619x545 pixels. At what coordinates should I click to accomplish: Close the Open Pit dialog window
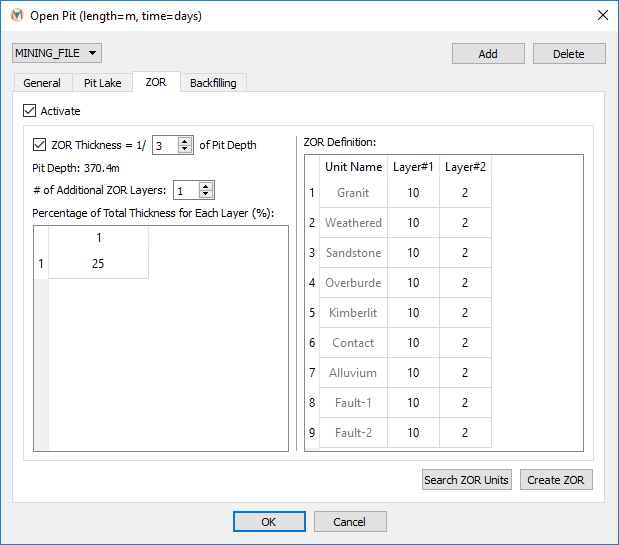tap(602, 15)
